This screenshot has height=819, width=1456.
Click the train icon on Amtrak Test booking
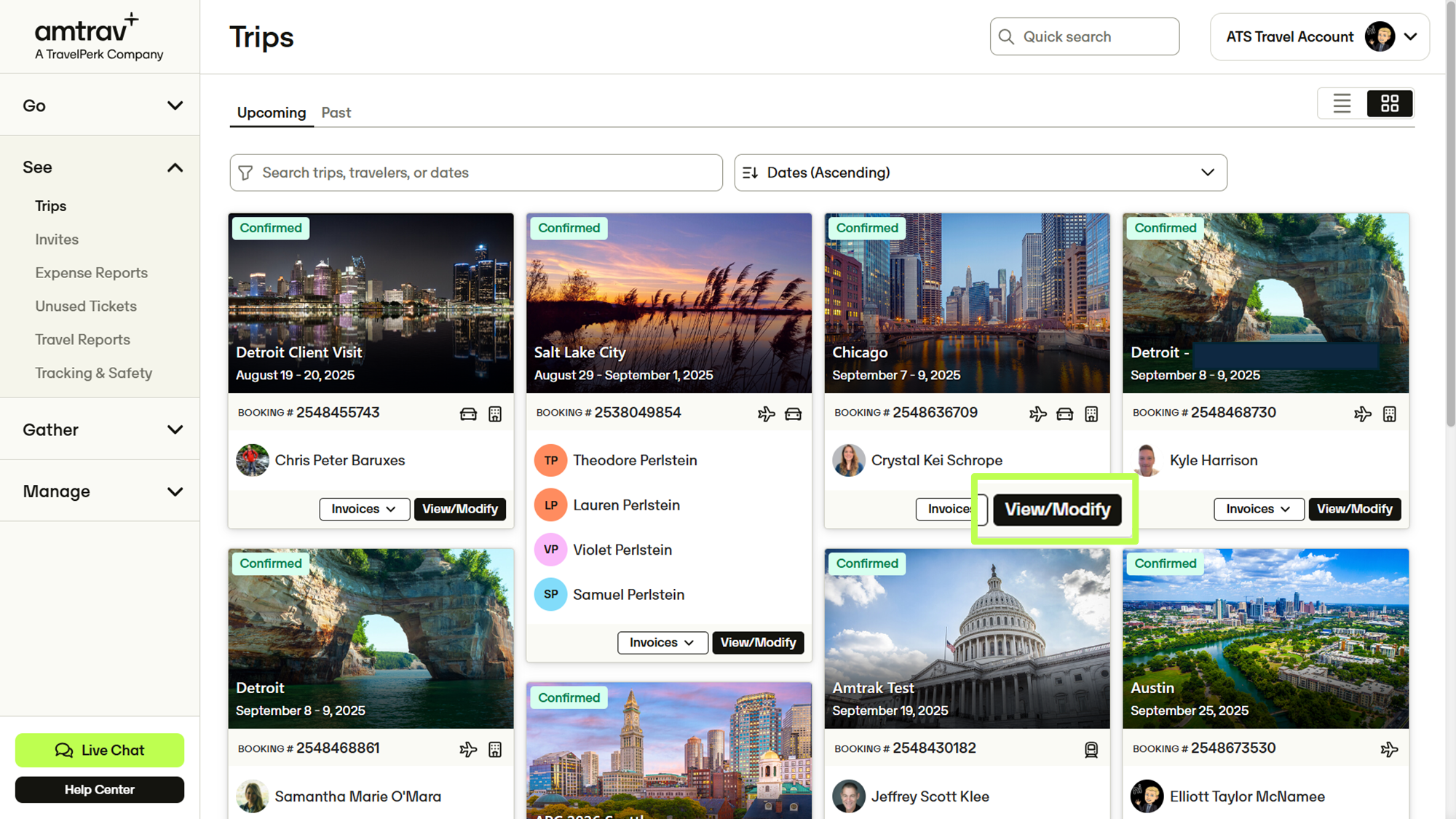(1091, 750)
